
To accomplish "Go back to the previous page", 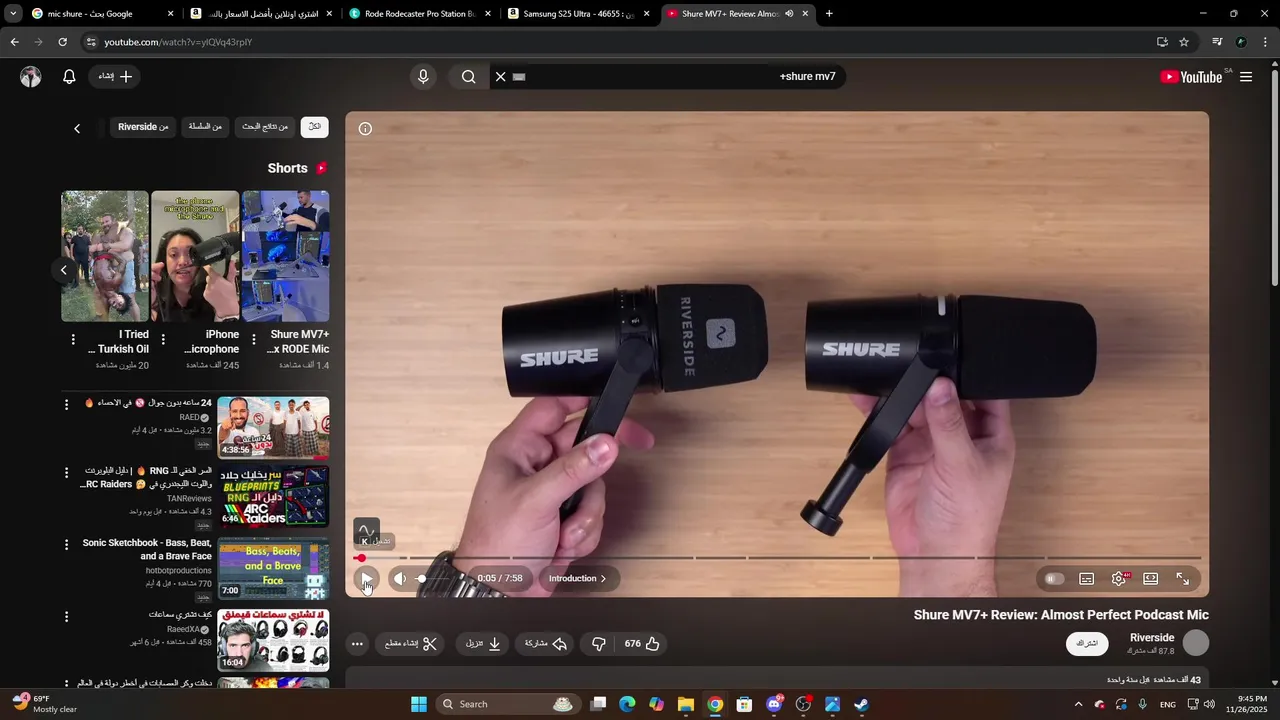I will [x=14, y=42].
